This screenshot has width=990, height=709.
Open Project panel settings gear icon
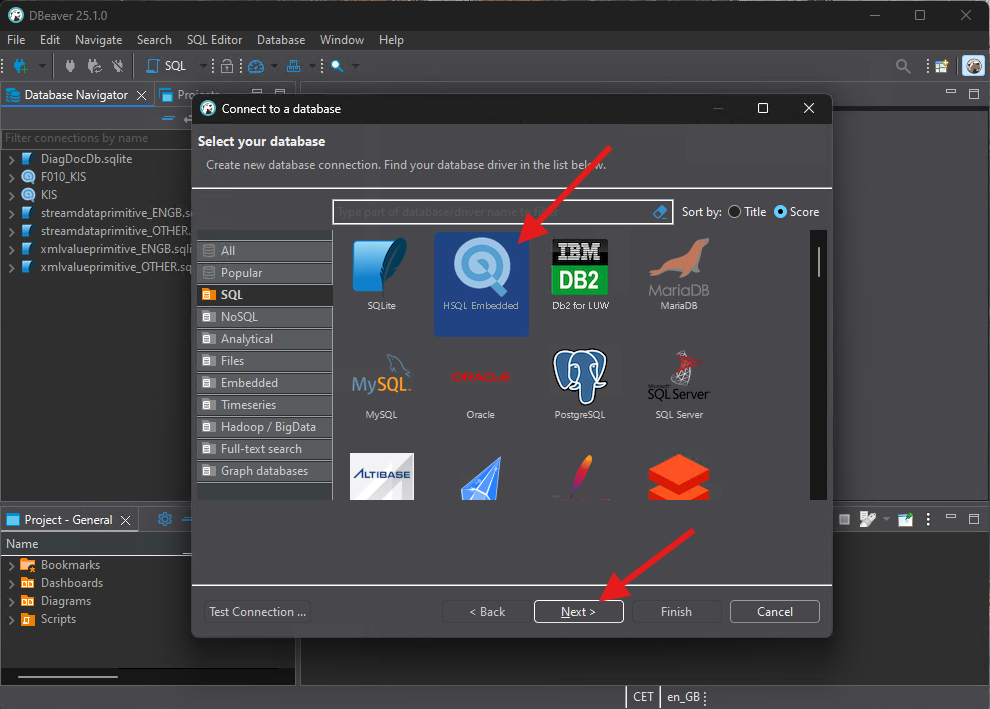tap(165, 519)
